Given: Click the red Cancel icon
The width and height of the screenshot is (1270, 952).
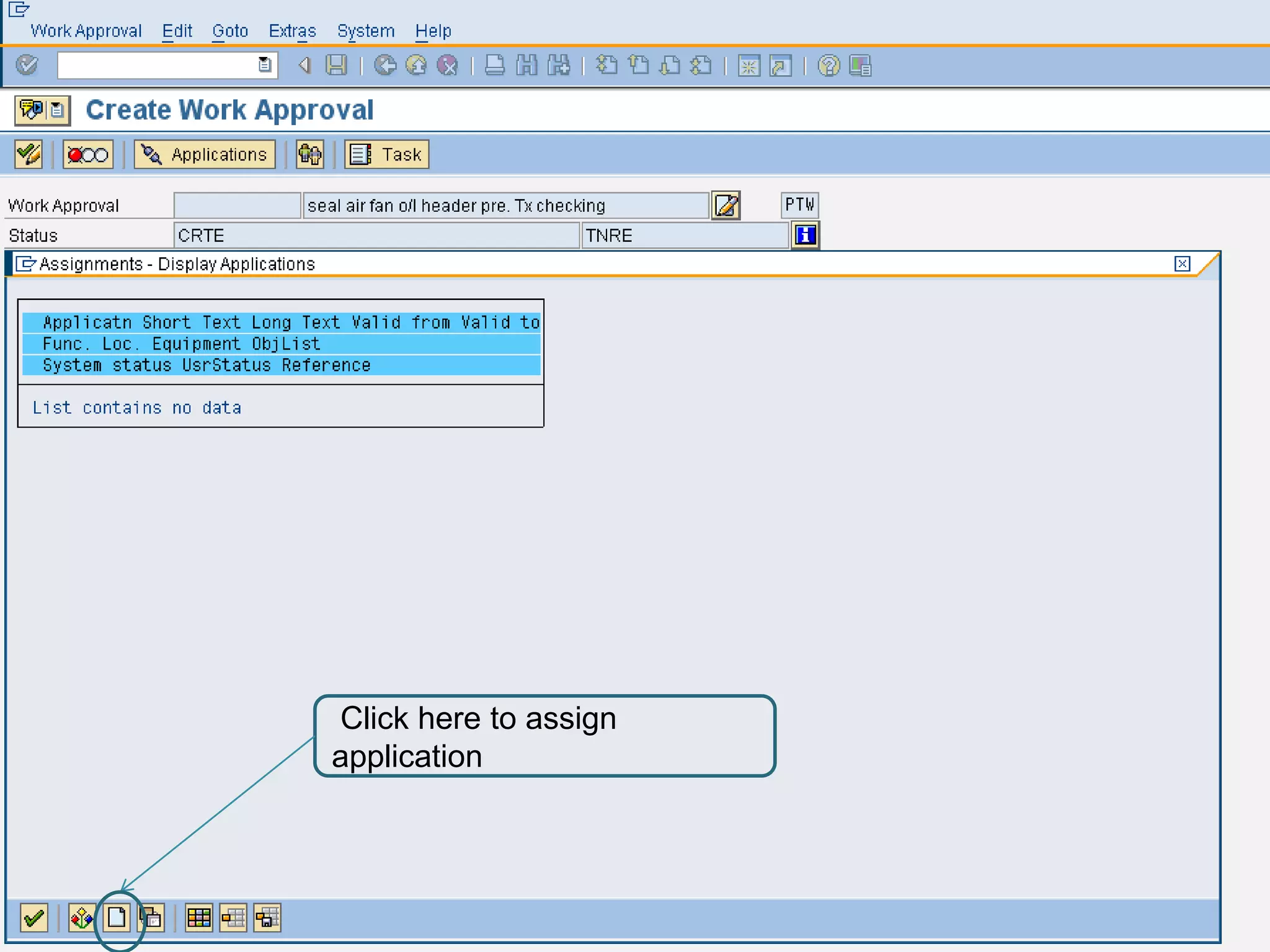Looking at the screenshot, I should pyautogui.click(x=447, y=65).
